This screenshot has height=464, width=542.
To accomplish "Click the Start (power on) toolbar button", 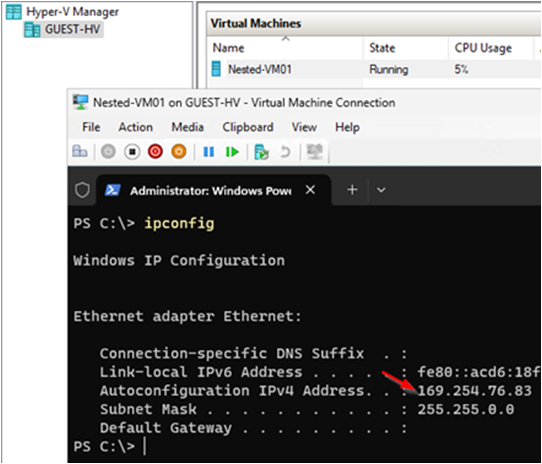I will coord(108,151).
